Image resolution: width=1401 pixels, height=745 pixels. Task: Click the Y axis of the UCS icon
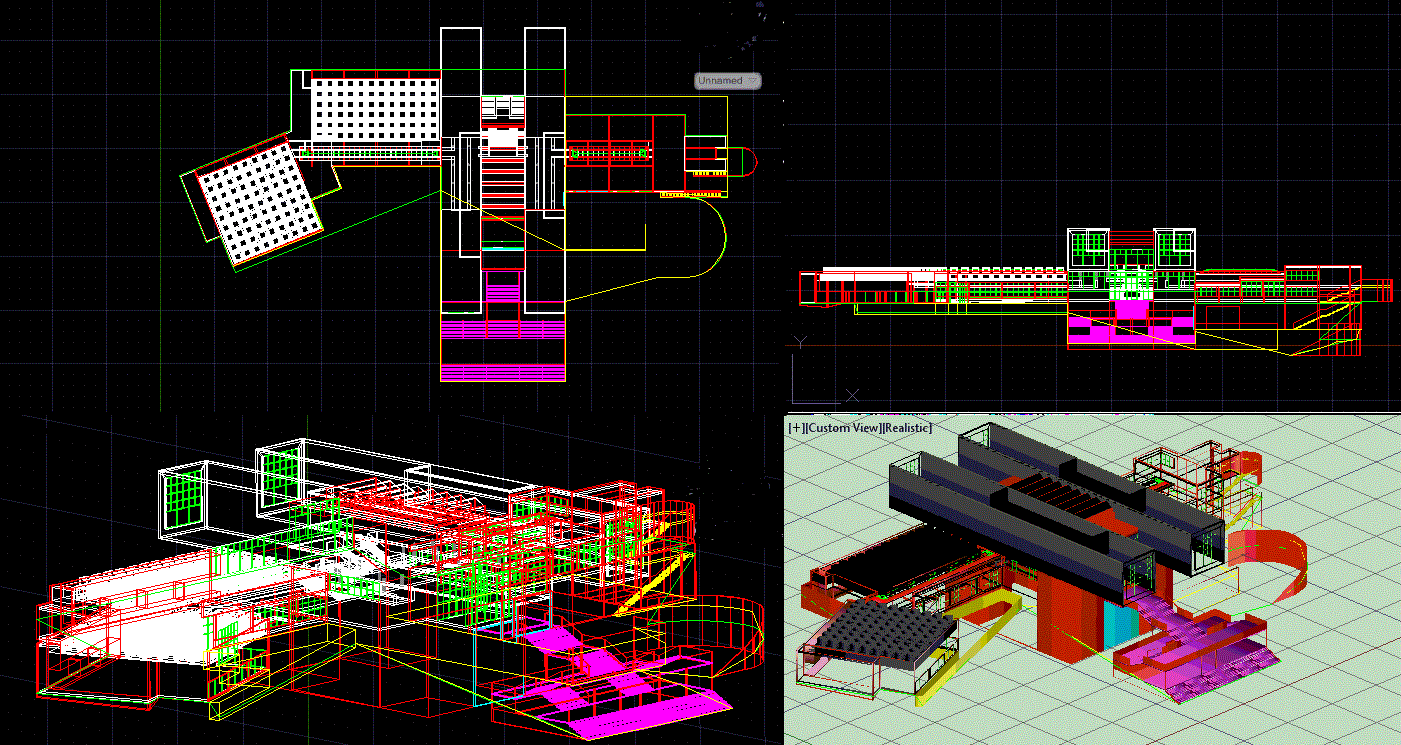point(800,342)
